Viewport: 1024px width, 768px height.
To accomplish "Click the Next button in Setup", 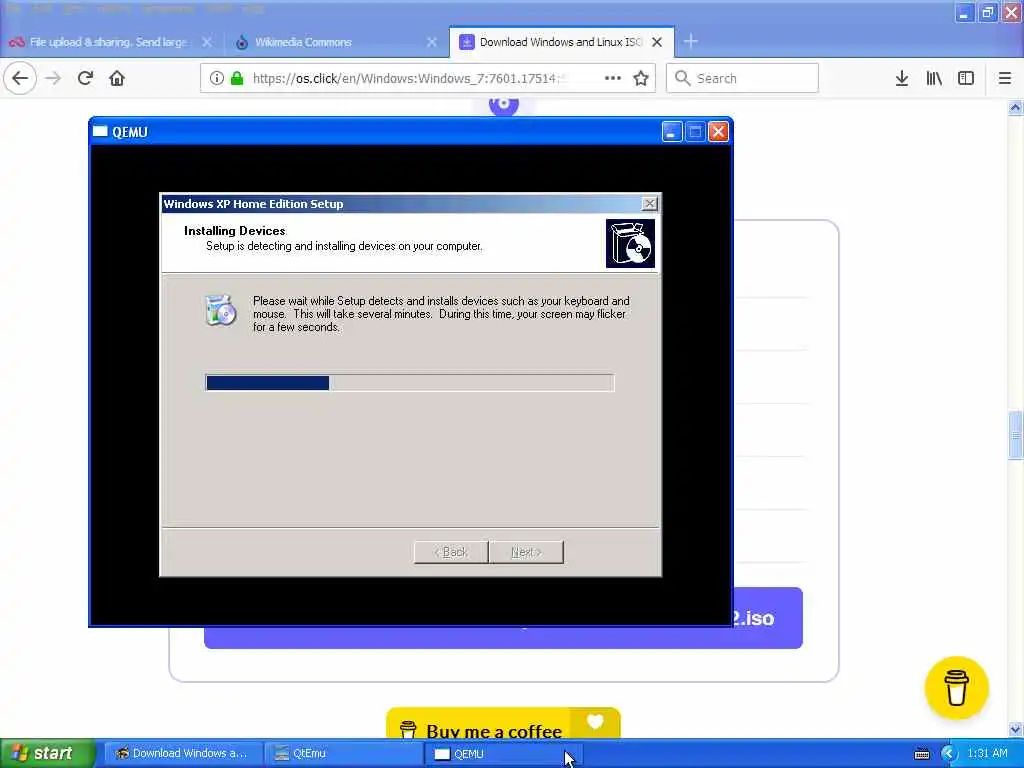I will (x=526, y=552).
